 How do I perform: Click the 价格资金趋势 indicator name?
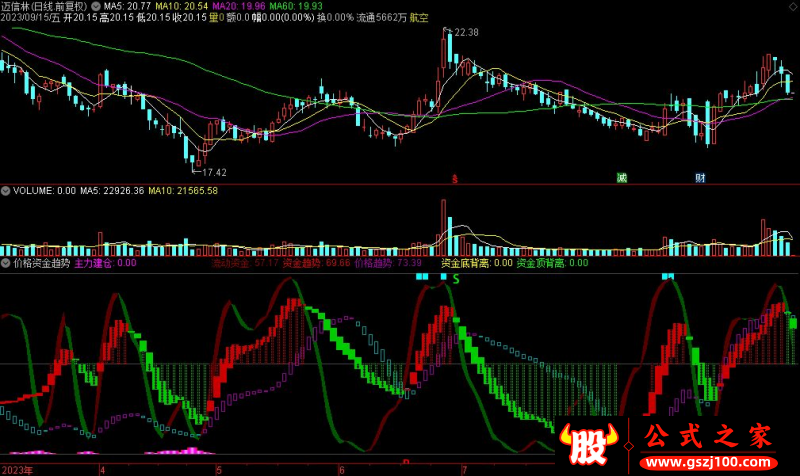tap(42, 263)
